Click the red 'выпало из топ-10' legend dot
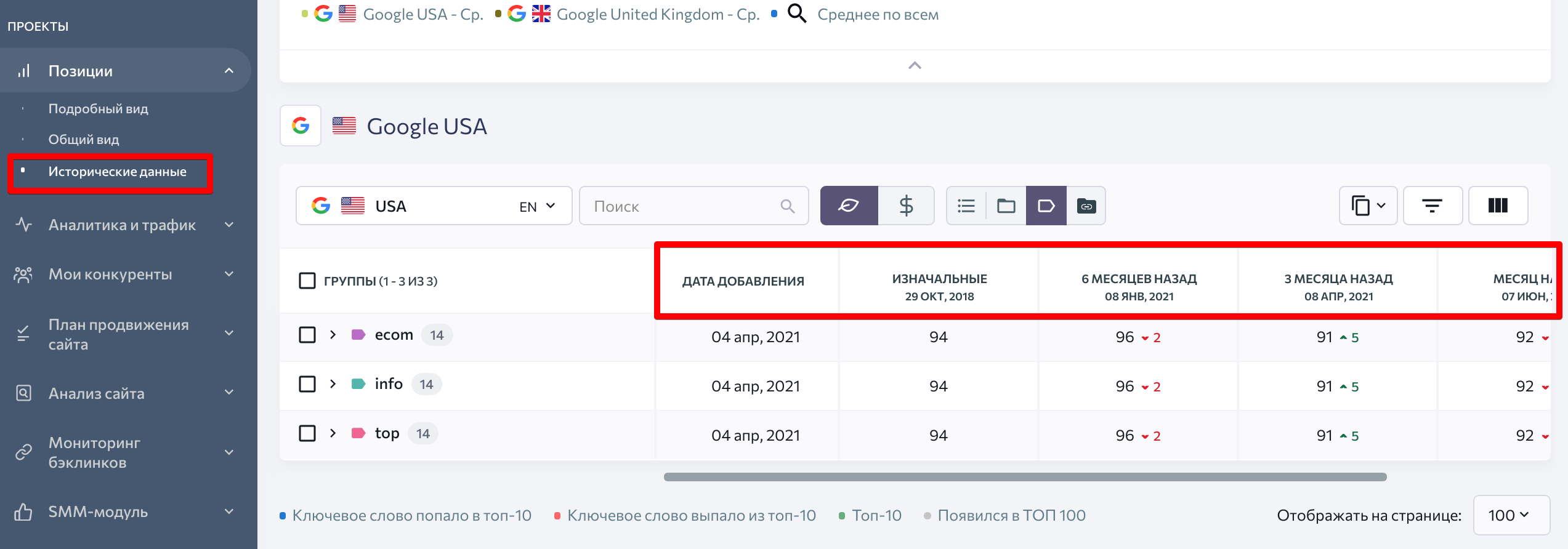The height and width of the screenshot is (549, 1568). pyautogui.click(x=557, y=516)
